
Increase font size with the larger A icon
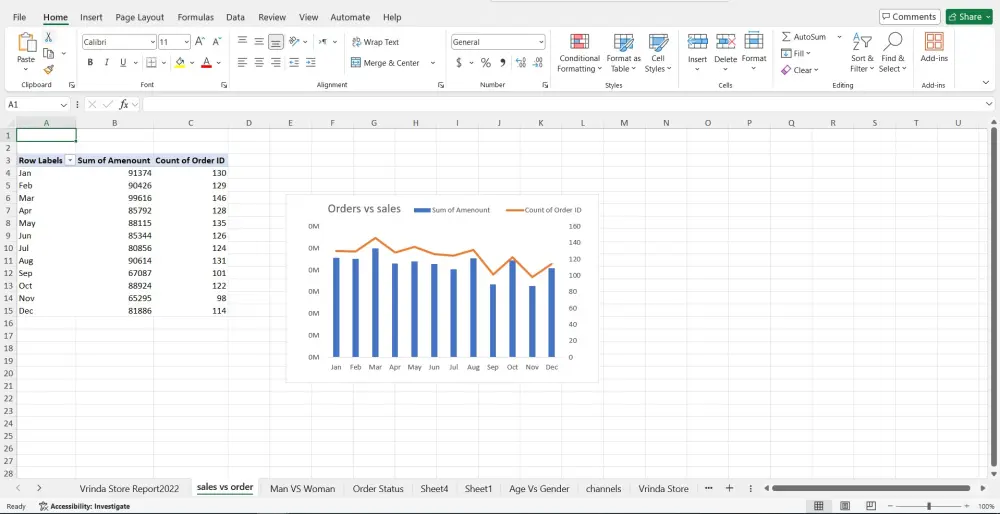[x=200, y=42]
